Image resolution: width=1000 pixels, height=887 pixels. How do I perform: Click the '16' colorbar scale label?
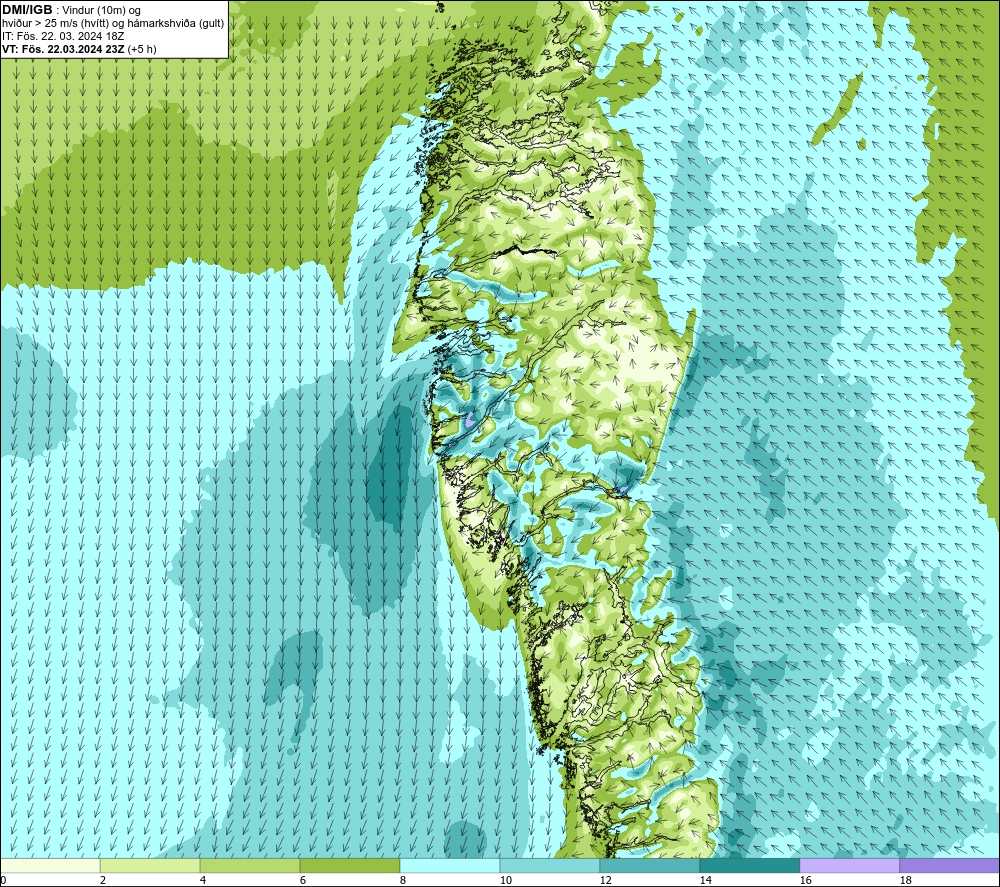click(x=805, y=881)
